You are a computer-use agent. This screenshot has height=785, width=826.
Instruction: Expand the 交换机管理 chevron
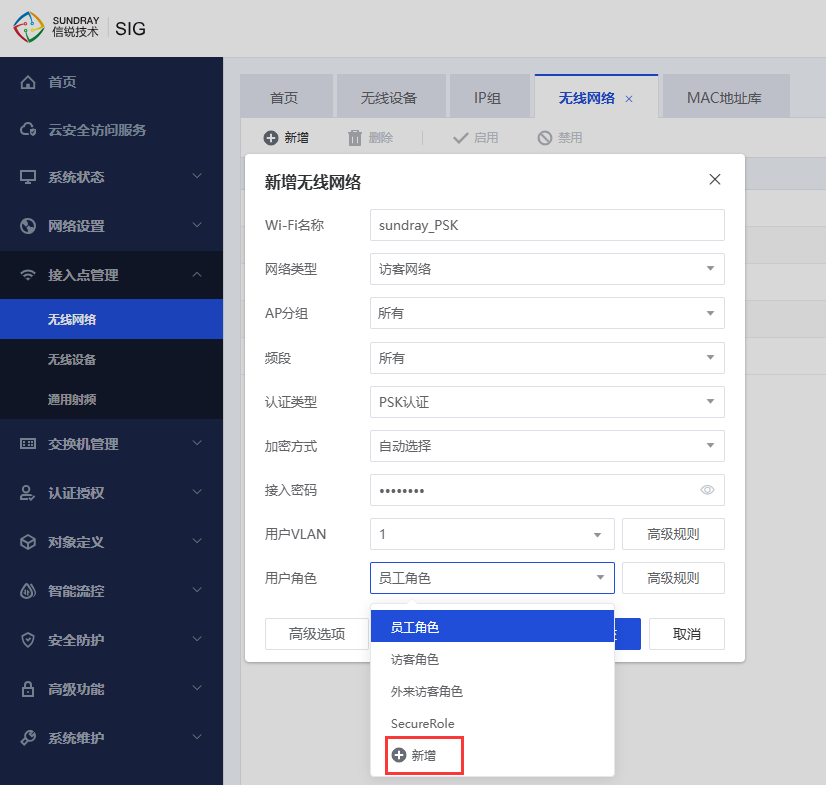[x=197, y=443]
